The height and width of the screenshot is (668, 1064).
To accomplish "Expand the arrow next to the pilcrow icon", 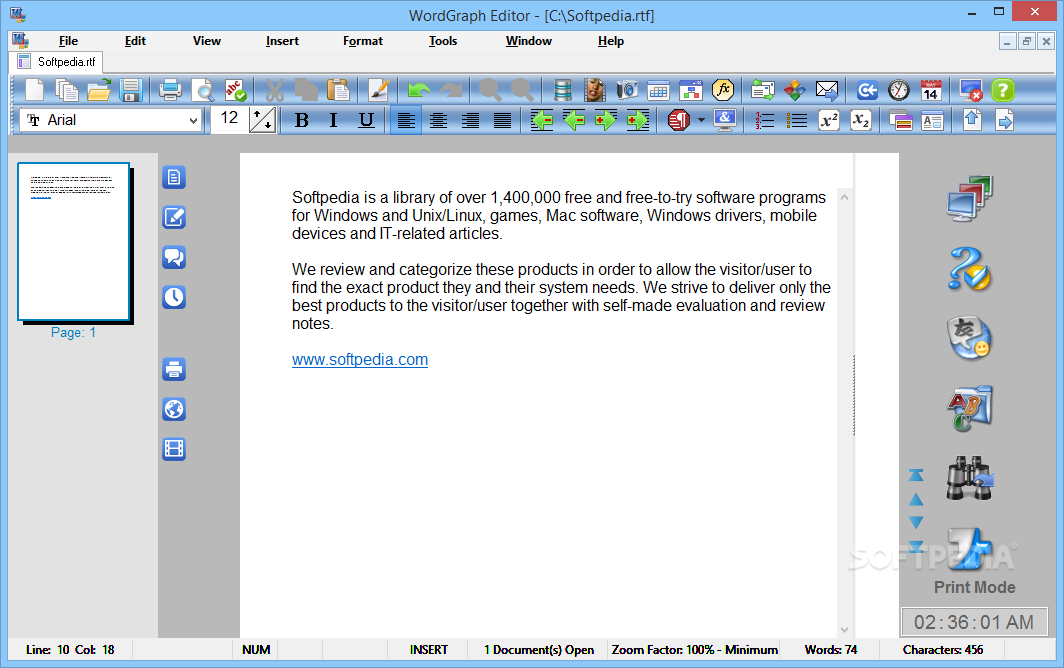I will click(x=701, y=121).
